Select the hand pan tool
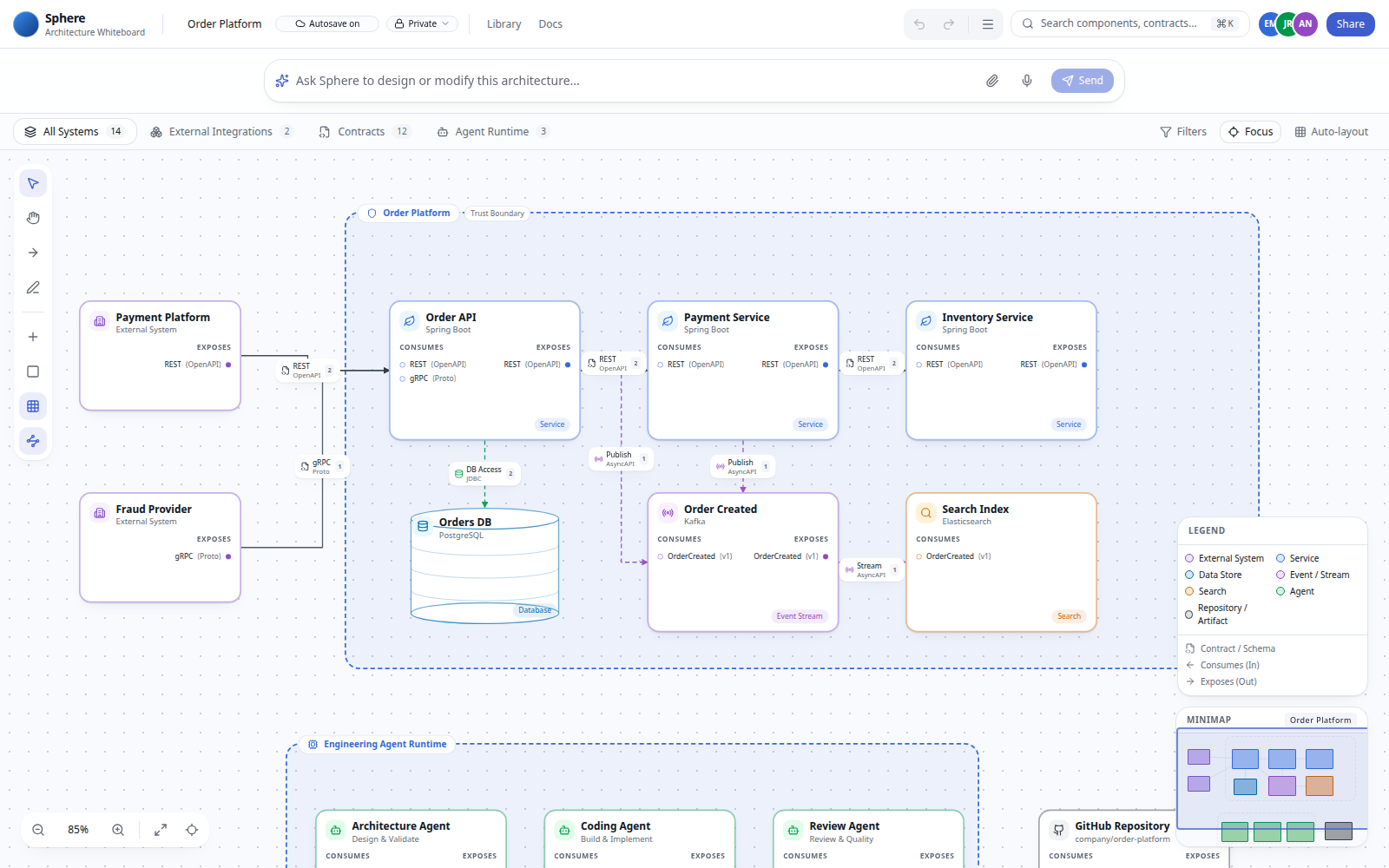Viewport: 1389px width, 868px height. [33, 218]
